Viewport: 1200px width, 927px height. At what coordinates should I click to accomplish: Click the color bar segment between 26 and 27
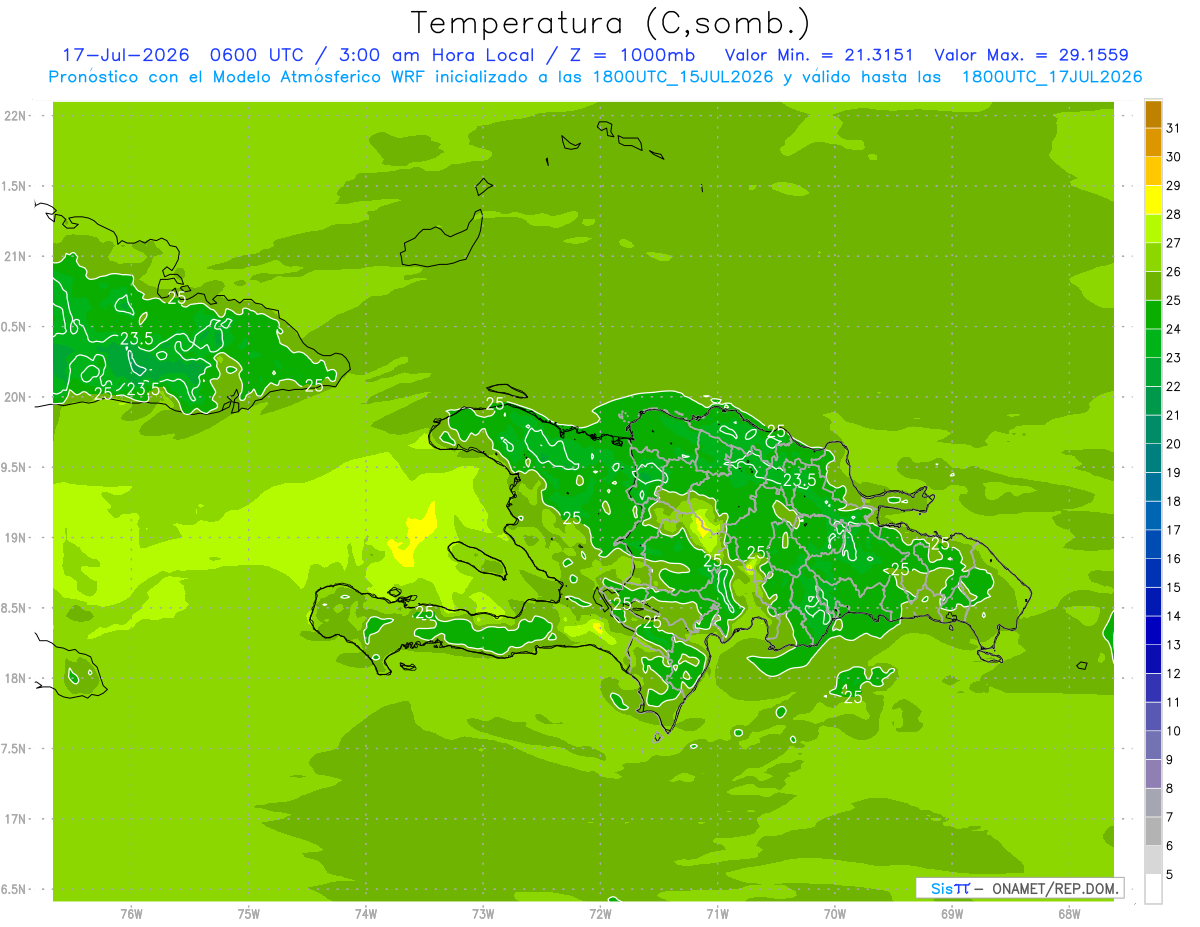coord(1153,258)
